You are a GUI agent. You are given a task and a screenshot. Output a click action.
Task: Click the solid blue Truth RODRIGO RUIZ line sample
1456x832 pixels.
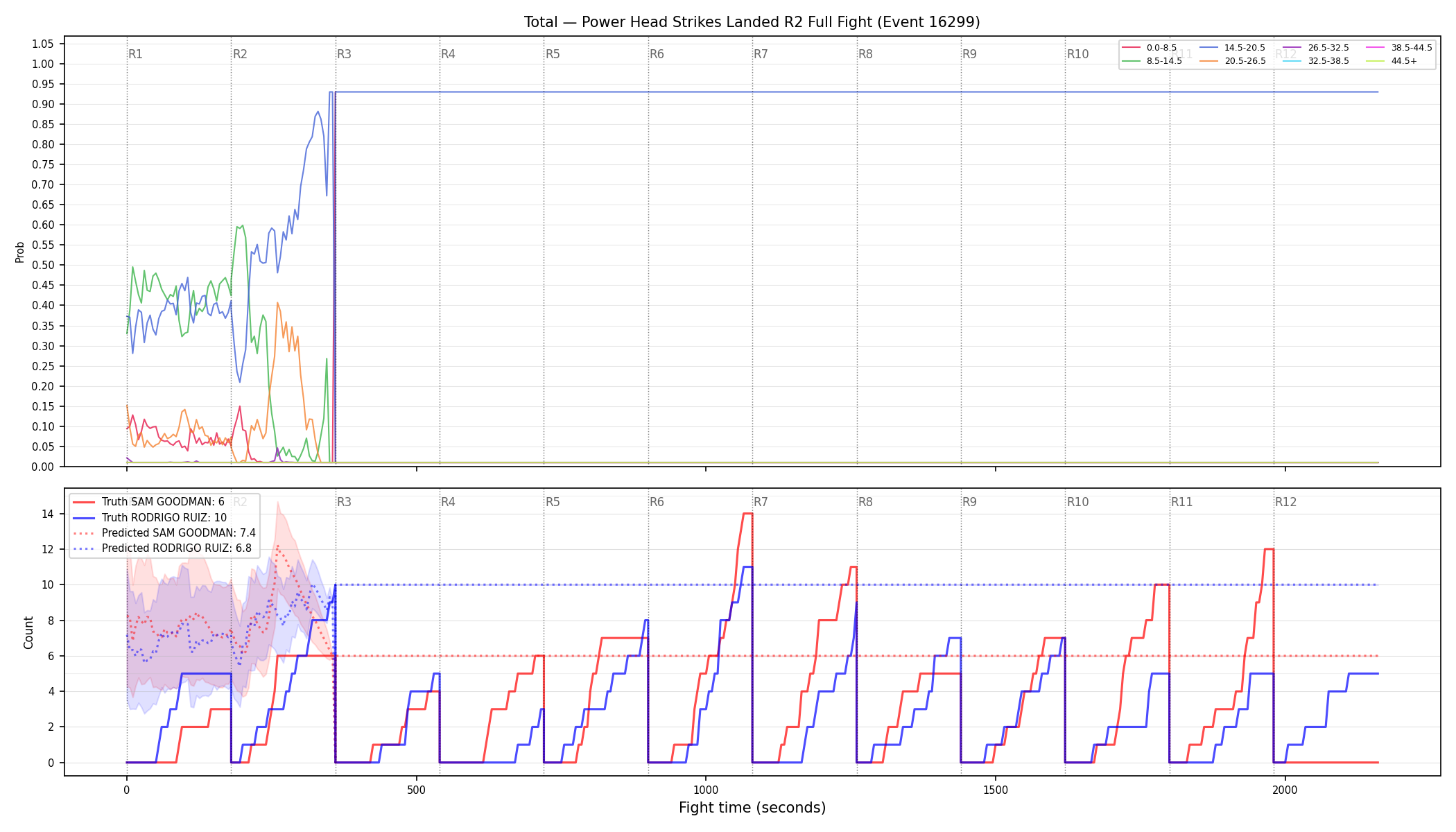(x=84, y=517)
